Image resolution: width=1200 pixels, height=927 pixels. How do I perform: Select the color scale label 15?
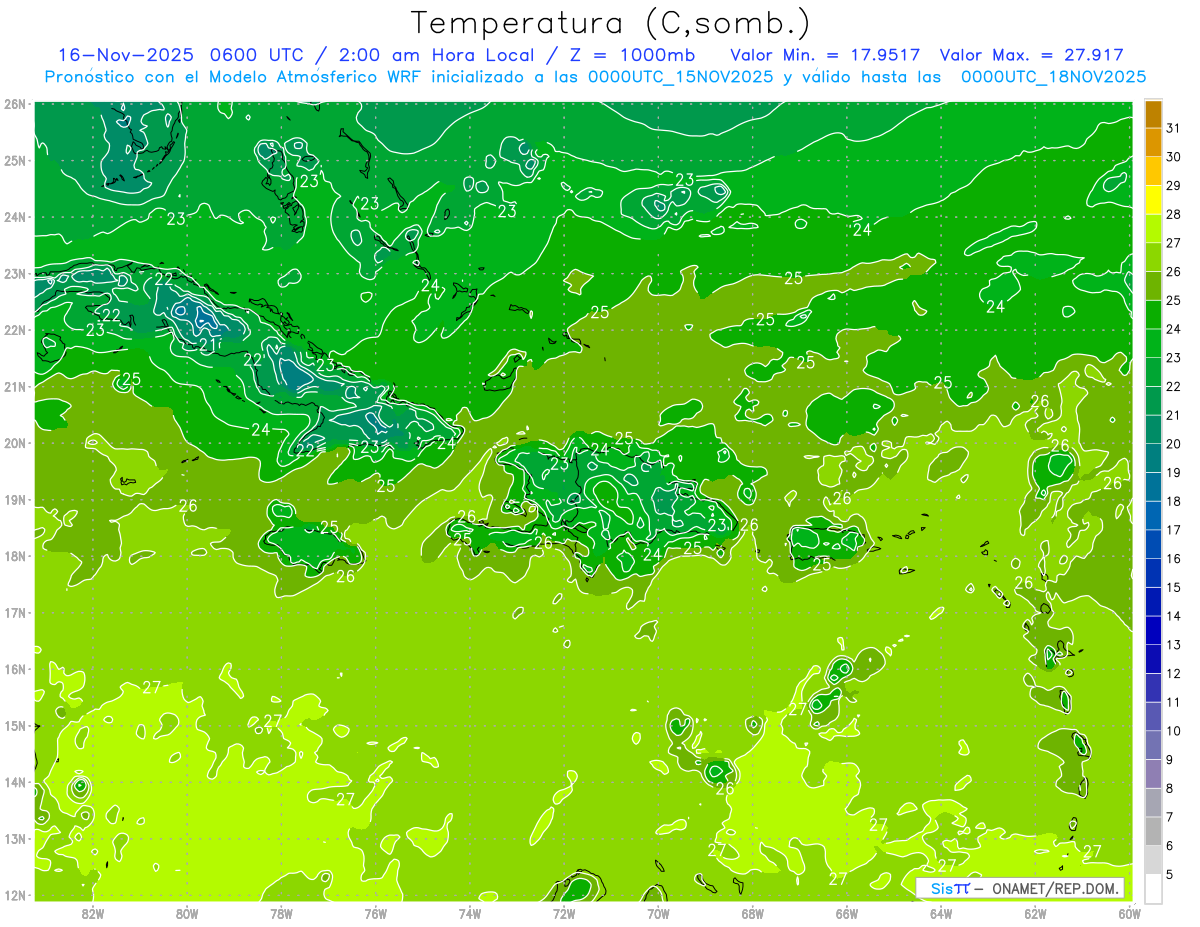pyautogui.click(x=1173, y=587)
